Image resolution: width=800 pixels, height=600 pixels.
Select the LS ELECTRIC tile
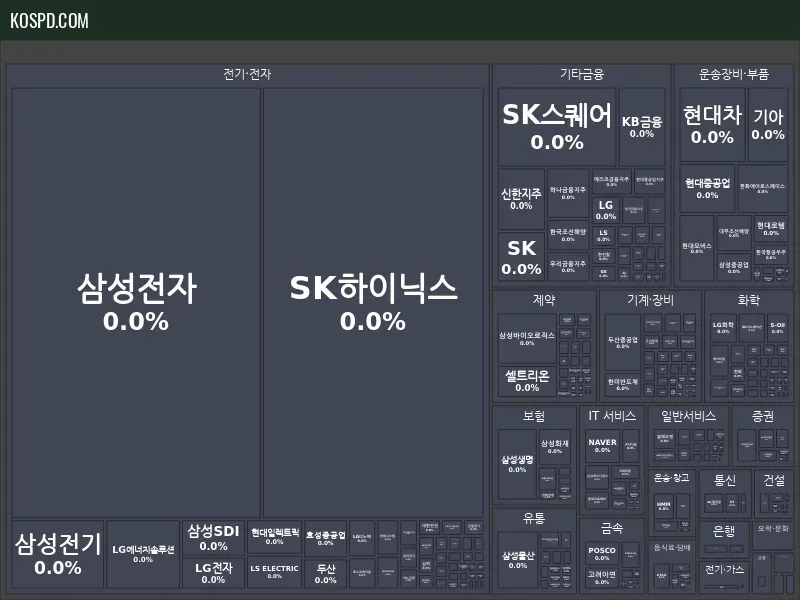click(x=274, y=572)
